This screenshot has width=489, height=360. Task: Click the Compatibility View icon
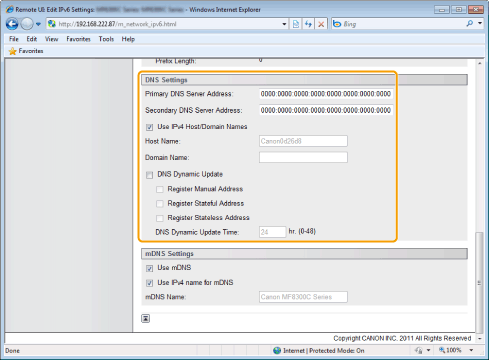(296, 24)
